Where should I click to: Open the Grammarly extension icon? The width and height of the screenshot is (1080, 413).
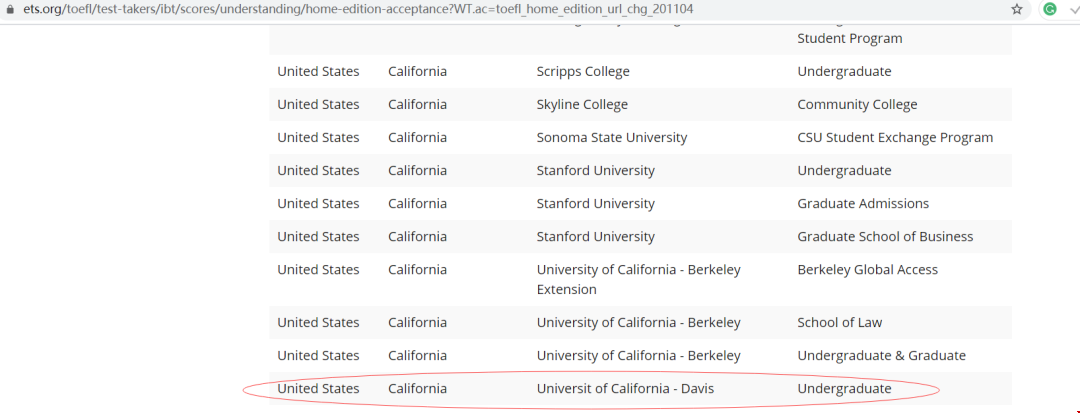1050,9
